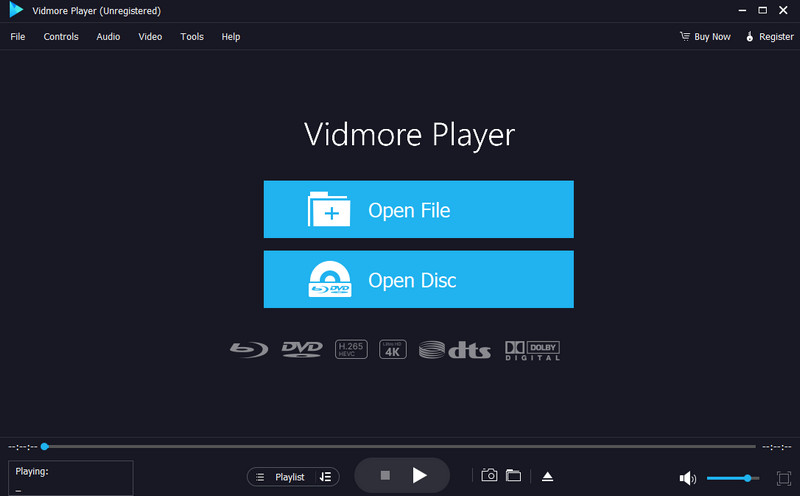Open the Controls menu
This screenshot has width=800, height=496.
click(x=61, y=37)
